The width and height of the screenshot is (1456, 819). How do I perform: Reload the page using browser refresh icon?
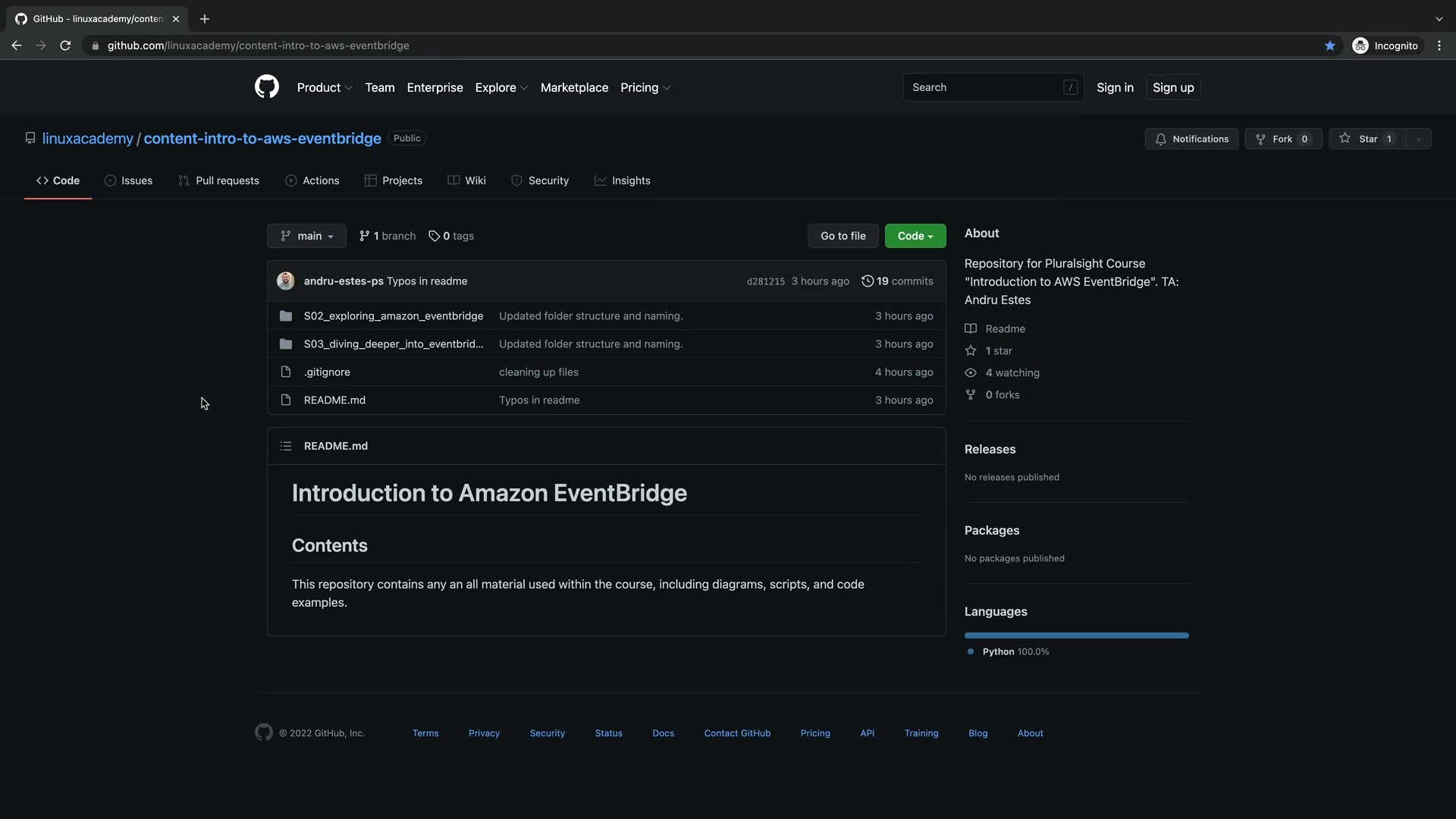point(65,45)
